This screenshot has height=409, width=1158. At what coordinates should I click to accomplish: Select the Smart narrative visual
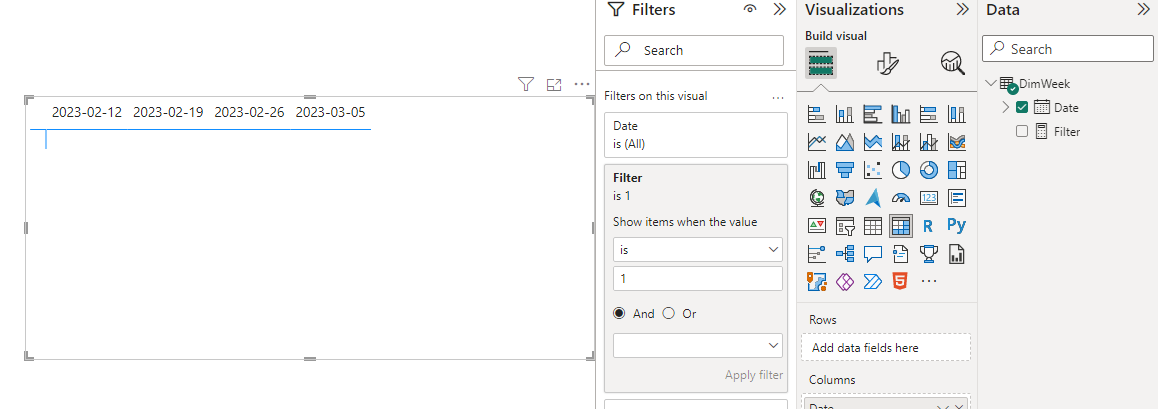point(900,254)
